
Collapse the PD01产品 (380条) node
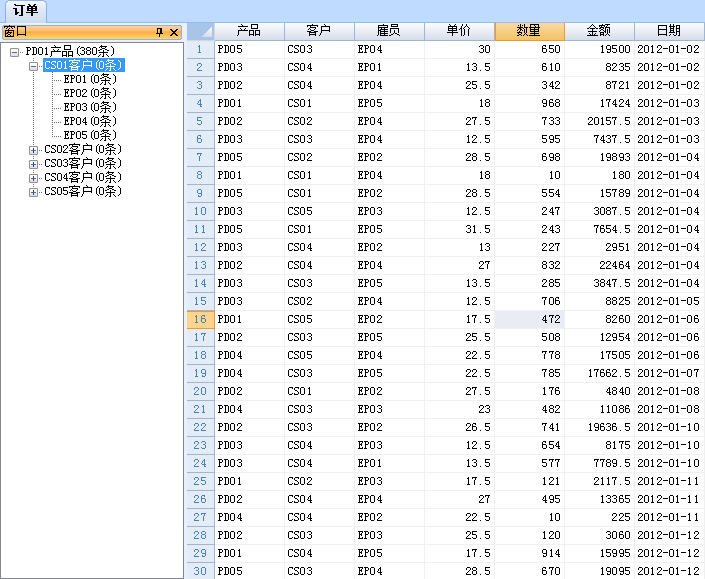pos(14,52)
